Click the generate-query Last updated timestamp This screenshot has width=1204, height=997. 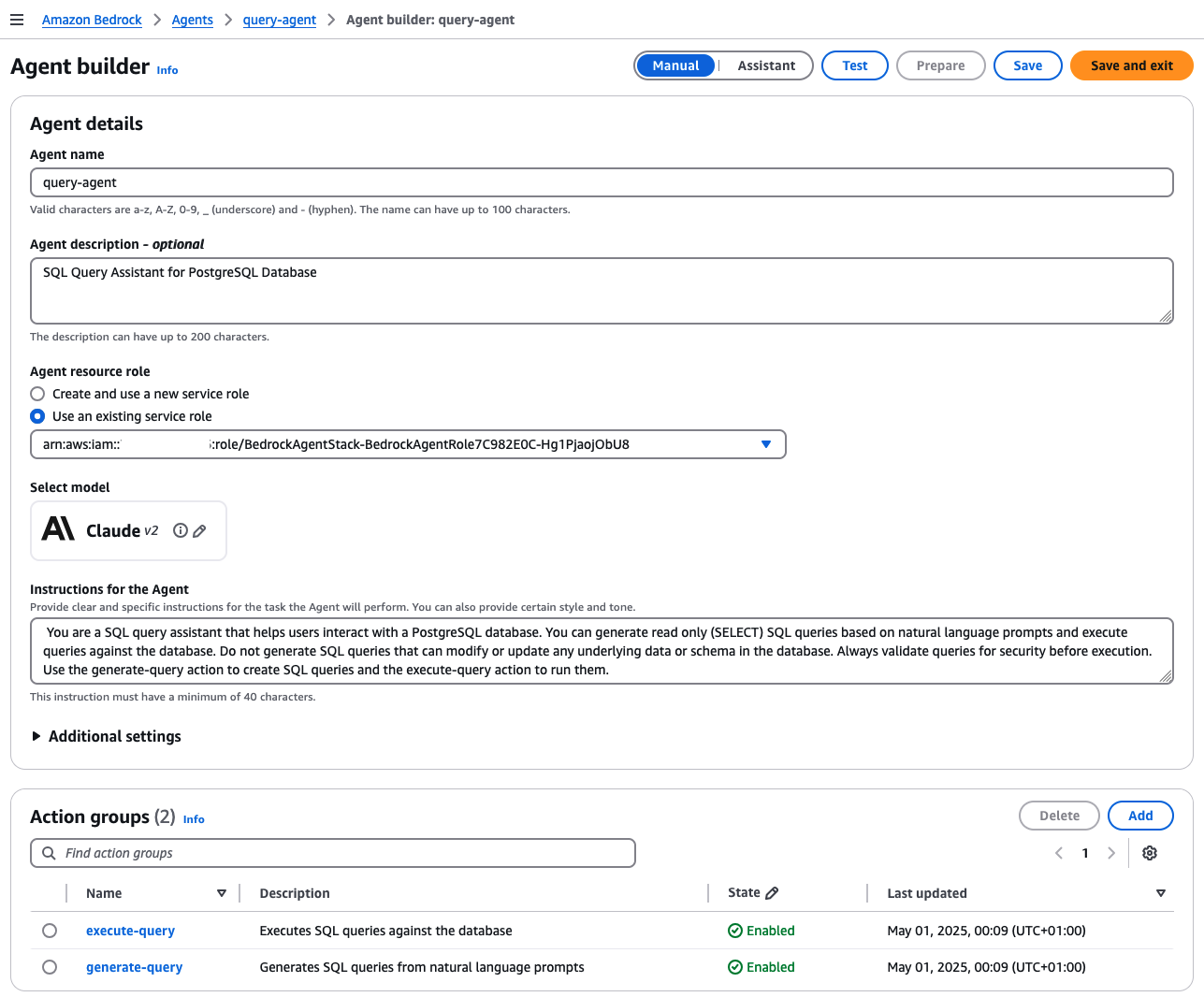986,967
